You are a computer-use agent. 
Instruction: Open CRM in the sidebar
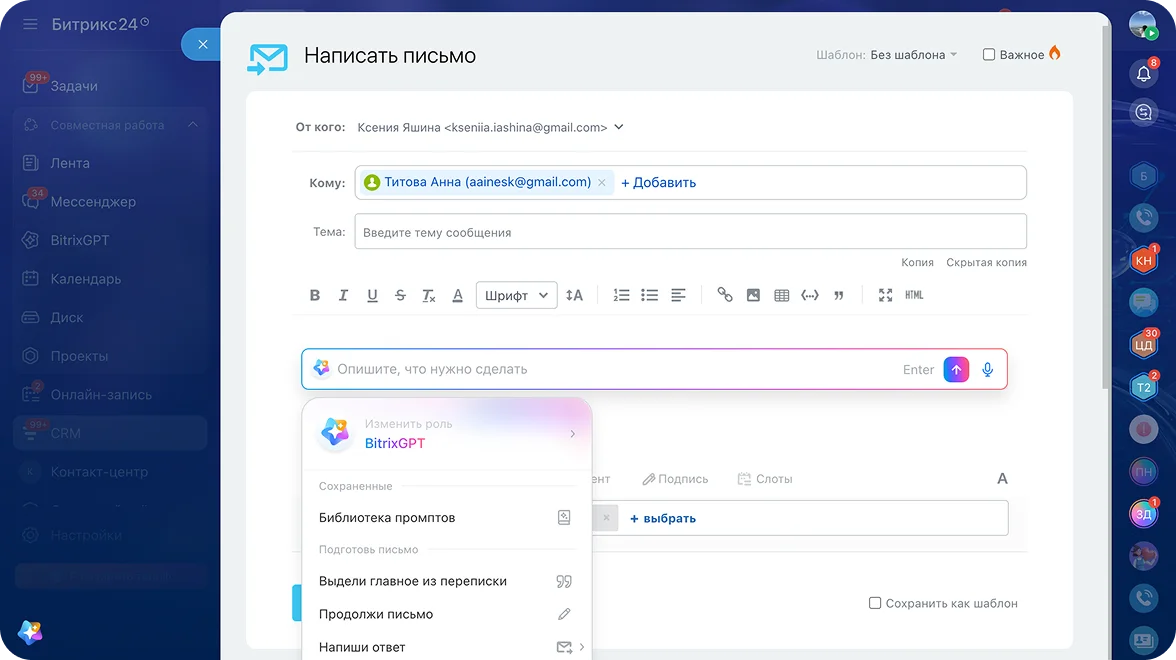[110, 434]
